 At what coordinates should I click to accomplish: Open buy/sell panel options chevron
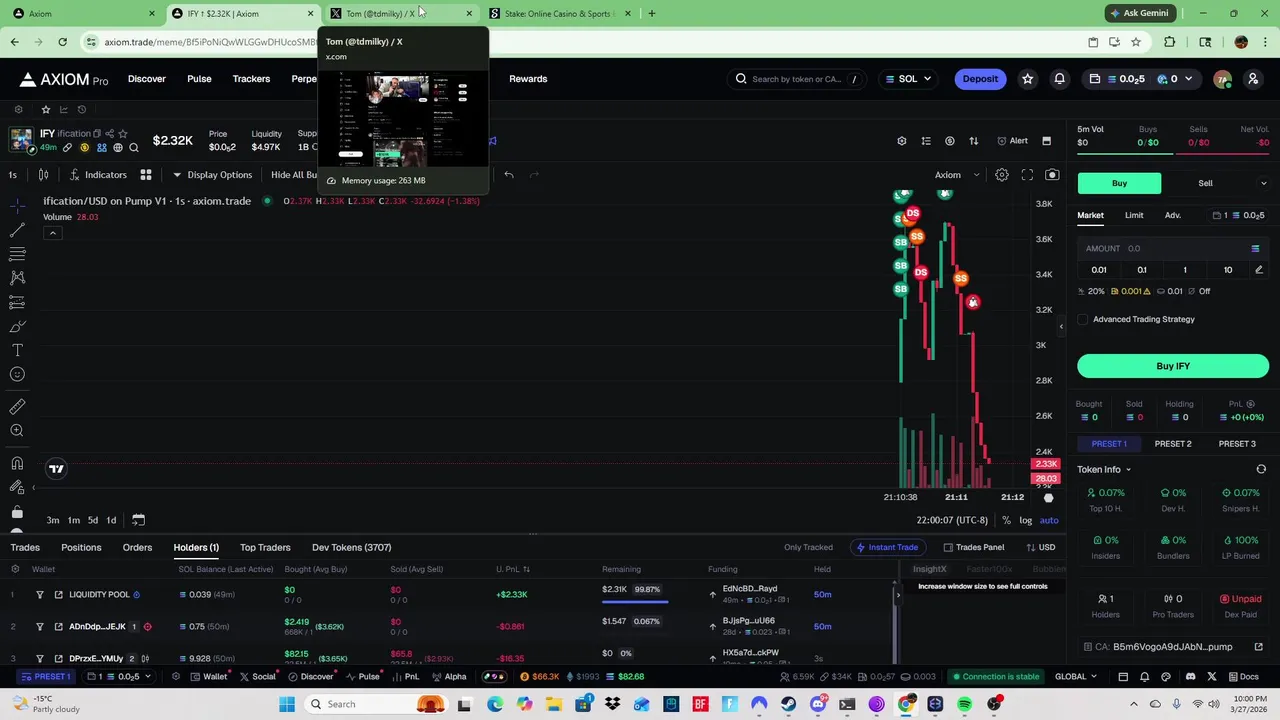point(1263,184)
